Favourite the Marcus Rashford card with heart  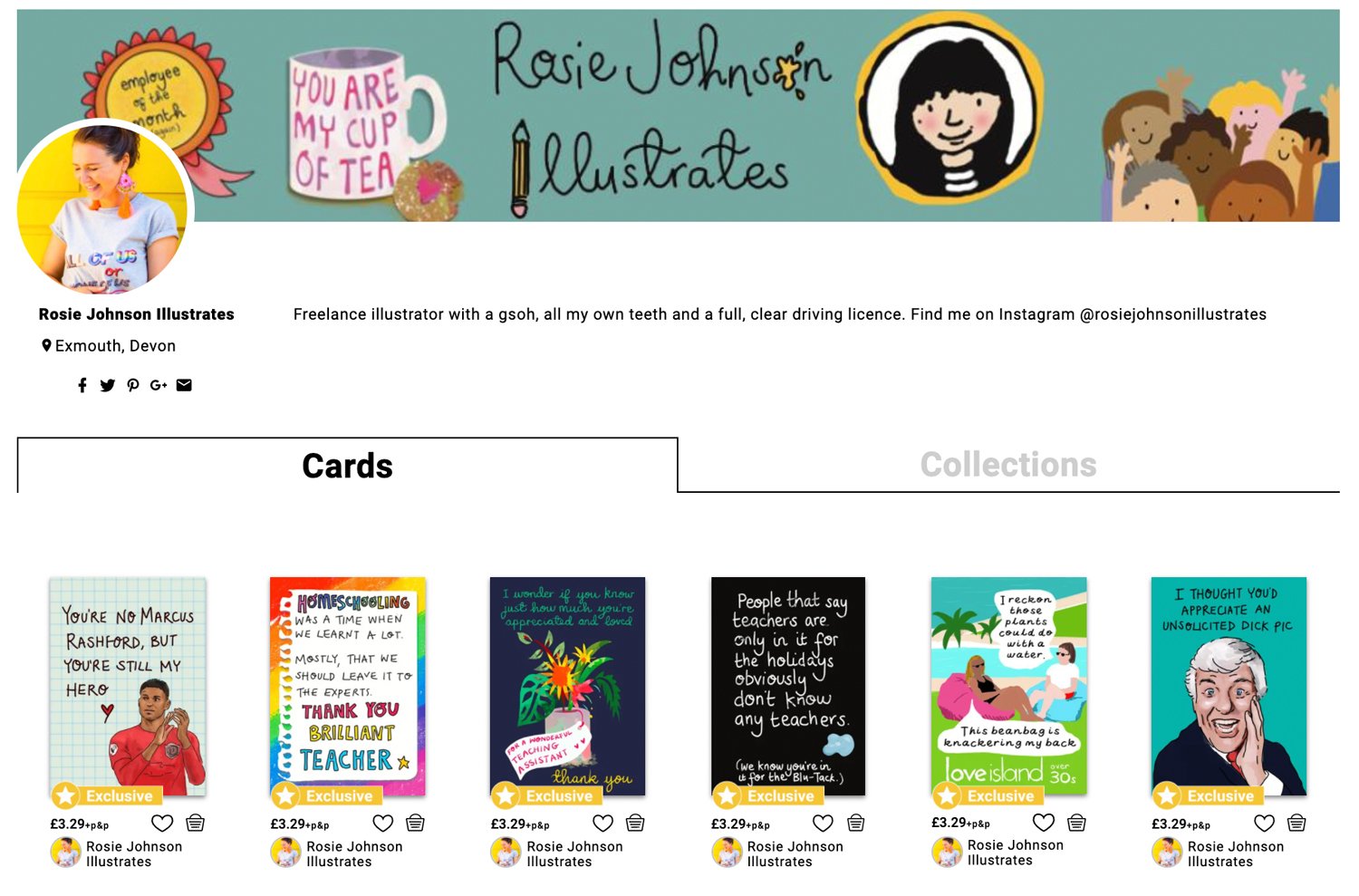point(162,823)
